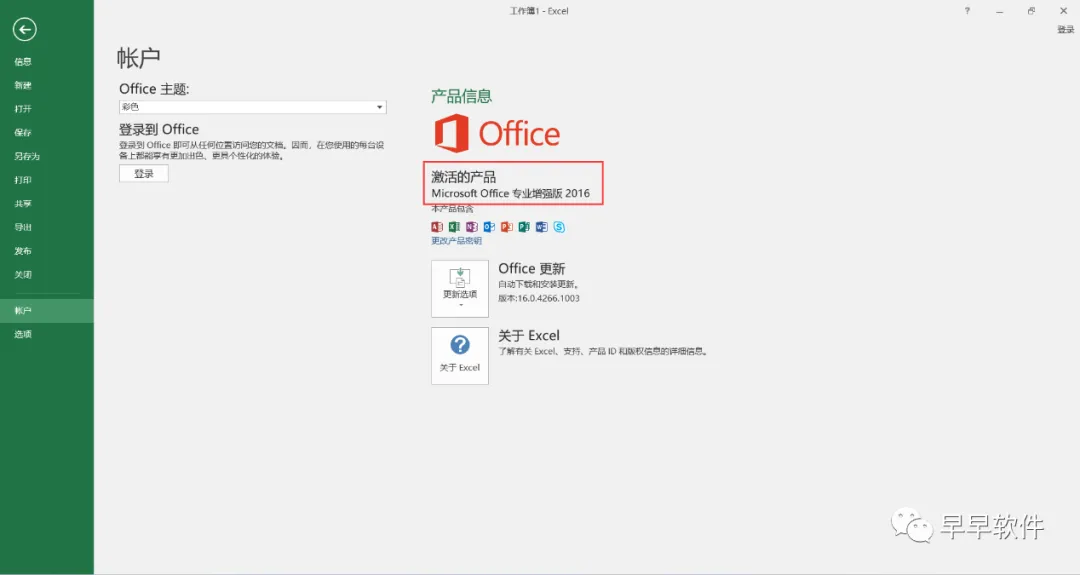The width and height of the screenshot is (1080, 575).
Task: Select 导出 in the sidebar
Action: 47,227
